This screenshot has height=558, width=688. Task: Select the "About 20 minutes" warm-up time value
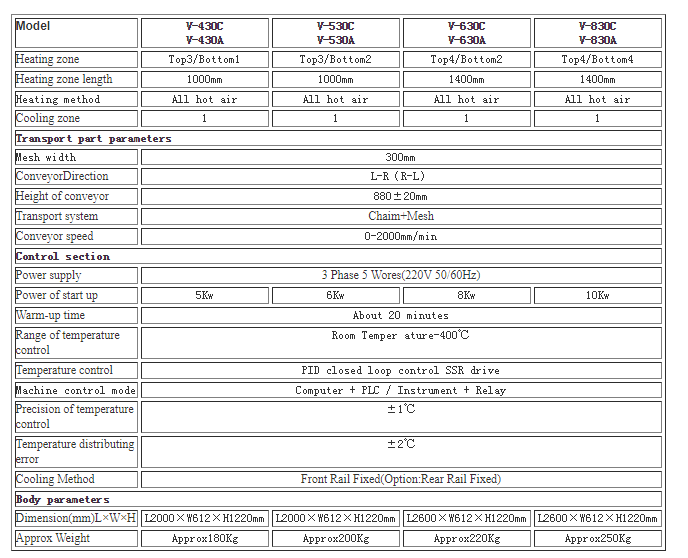(400, 316)
